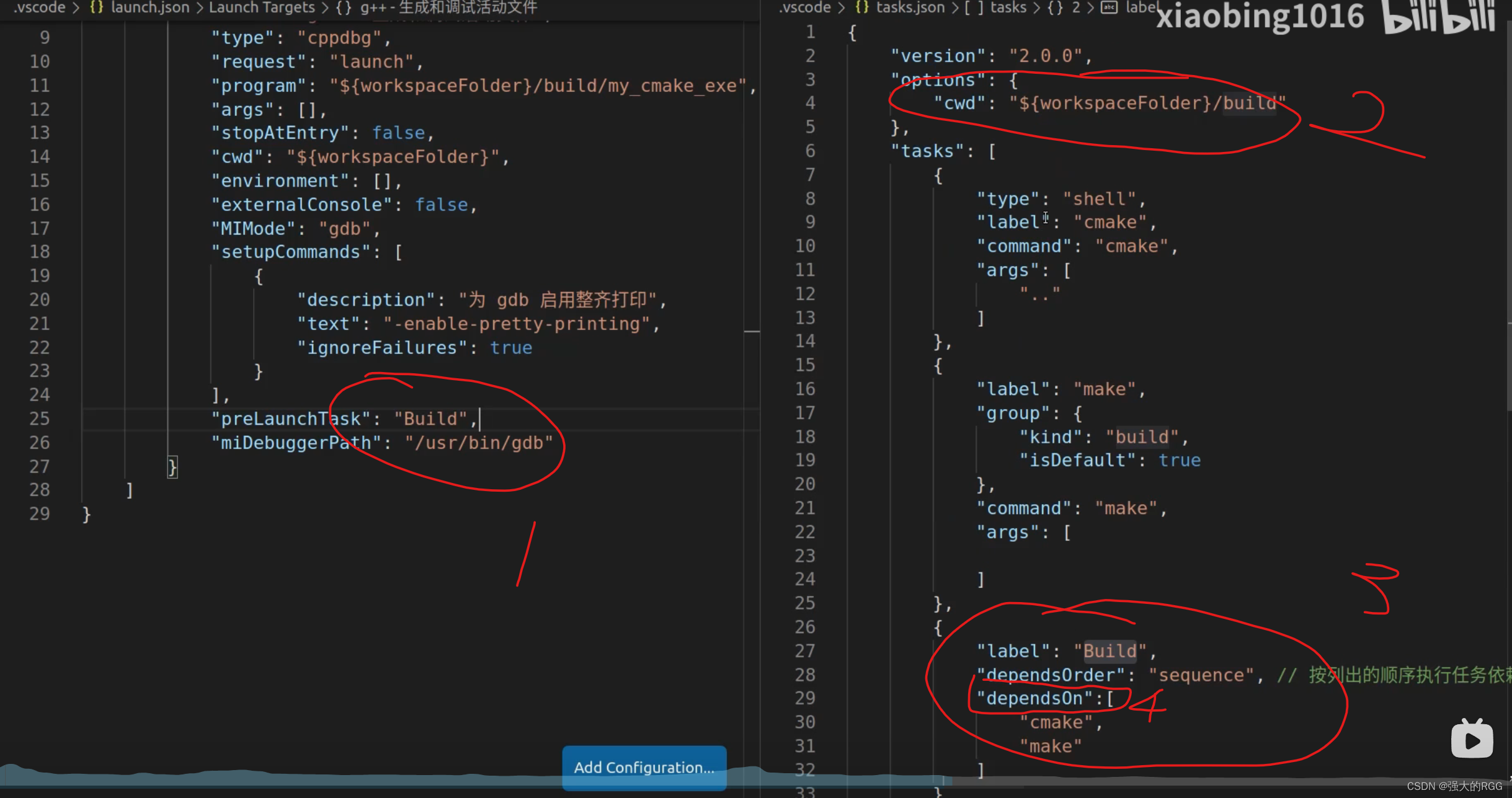Click the JSON braces icon before launch.json

97,7
